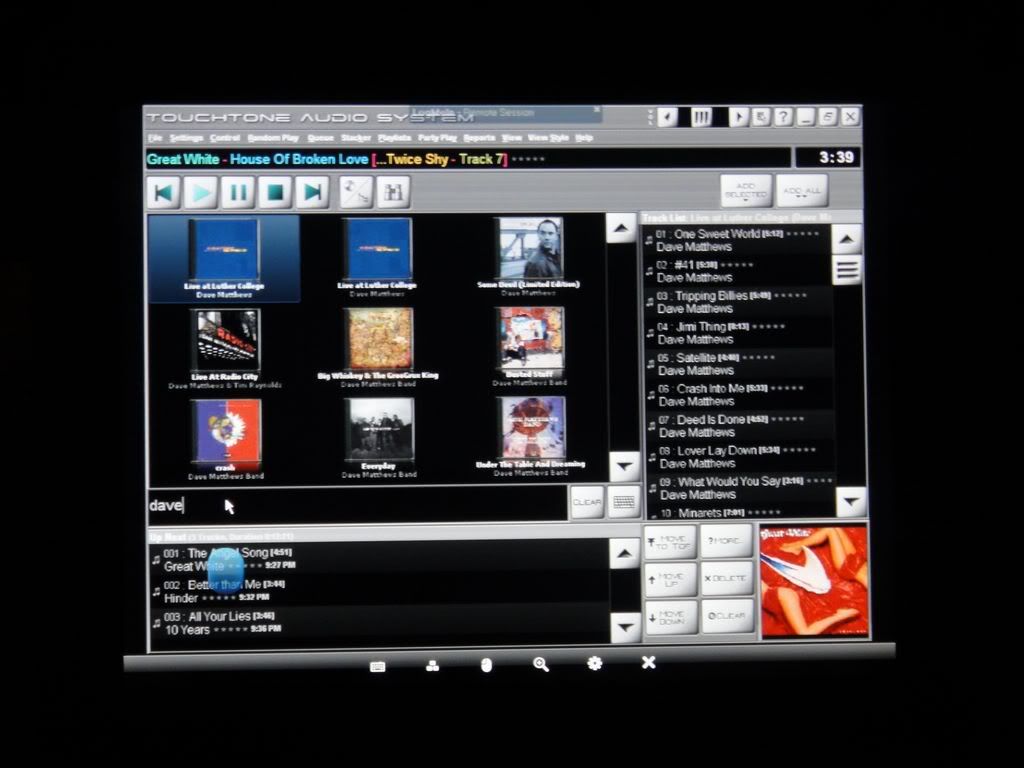Viewport: 1024px width, 768px height.
Task: Click the track list scroll up arrow
Action: click(847, 239)
